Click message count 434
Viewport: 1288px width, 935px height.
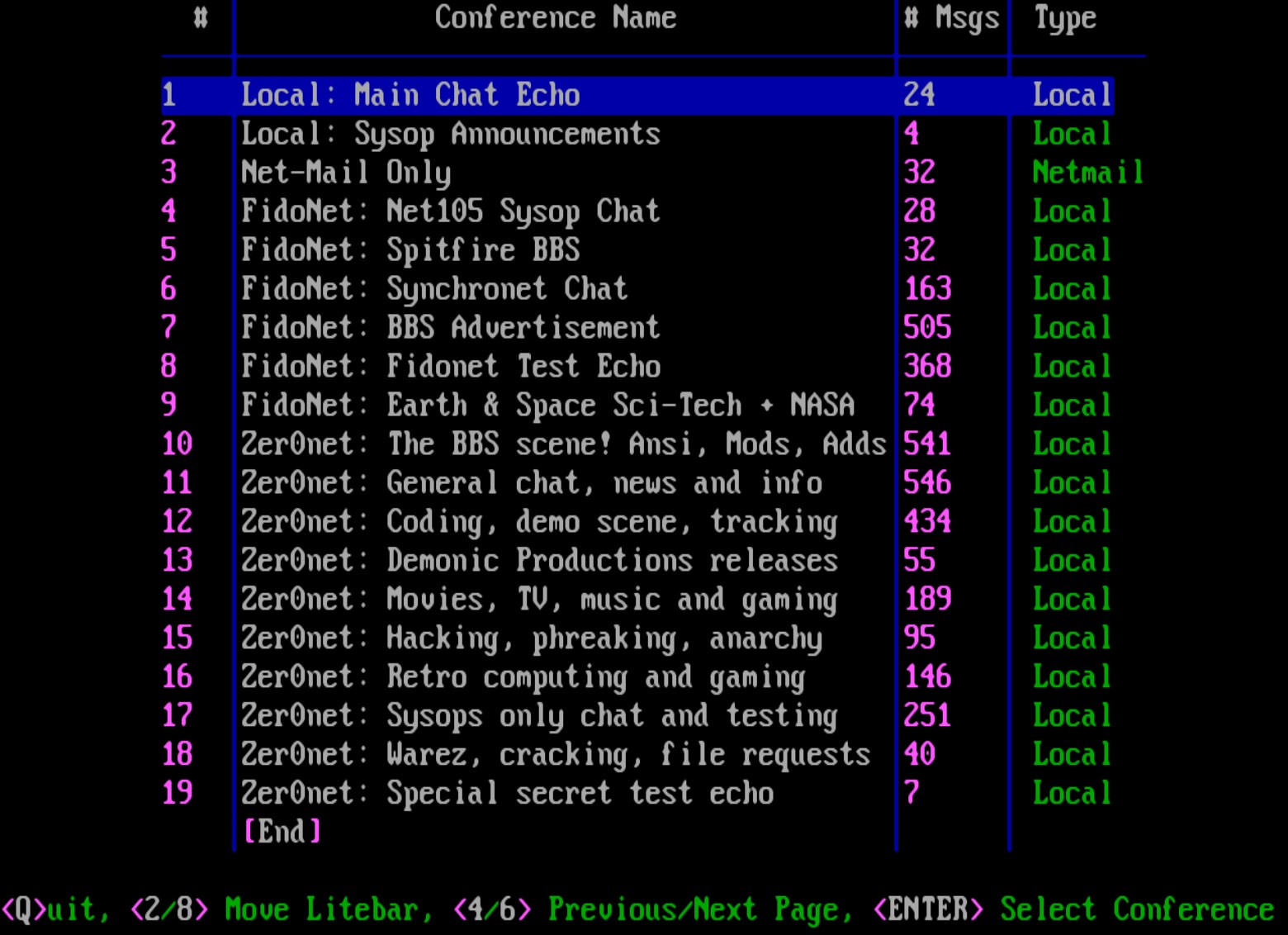927,522
